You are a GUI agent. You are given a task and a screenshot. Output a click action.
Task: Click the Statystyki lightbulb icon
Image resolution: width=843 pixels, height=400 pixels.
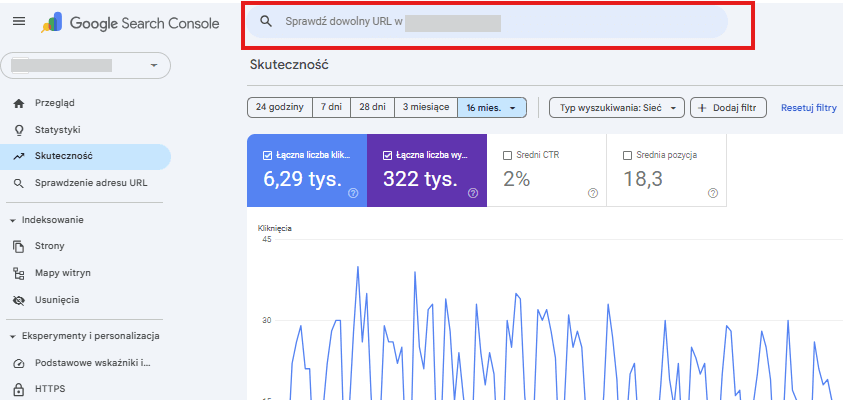coord(19,130)
